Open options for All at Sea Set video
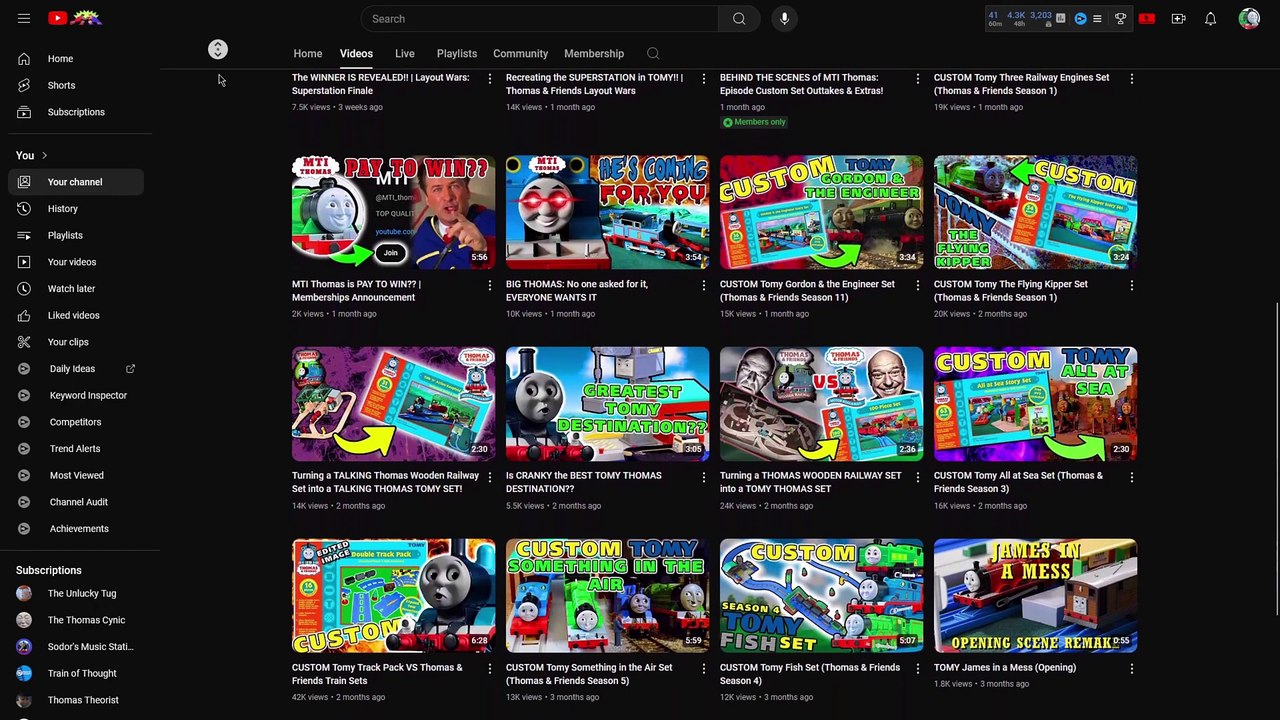The image size is (1280, 720). click(1131, 477)
